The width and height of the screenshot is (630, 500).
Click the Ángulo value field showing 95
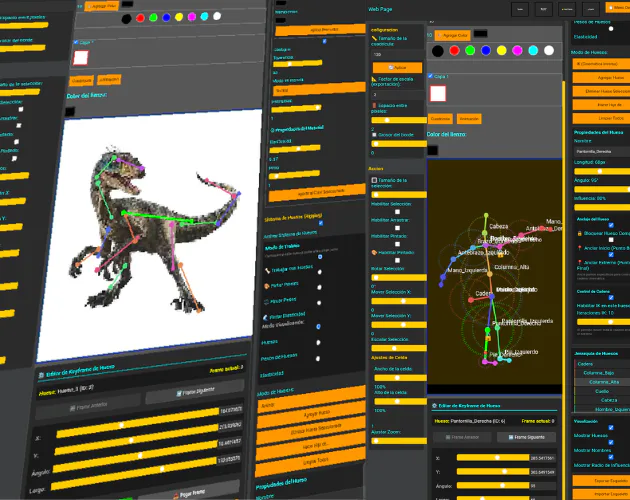(x=543, y=486)
